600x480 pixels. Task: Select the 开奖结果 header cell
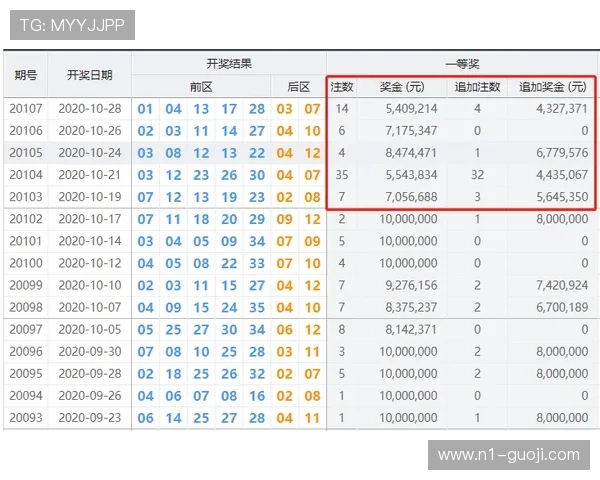[228, 63]
